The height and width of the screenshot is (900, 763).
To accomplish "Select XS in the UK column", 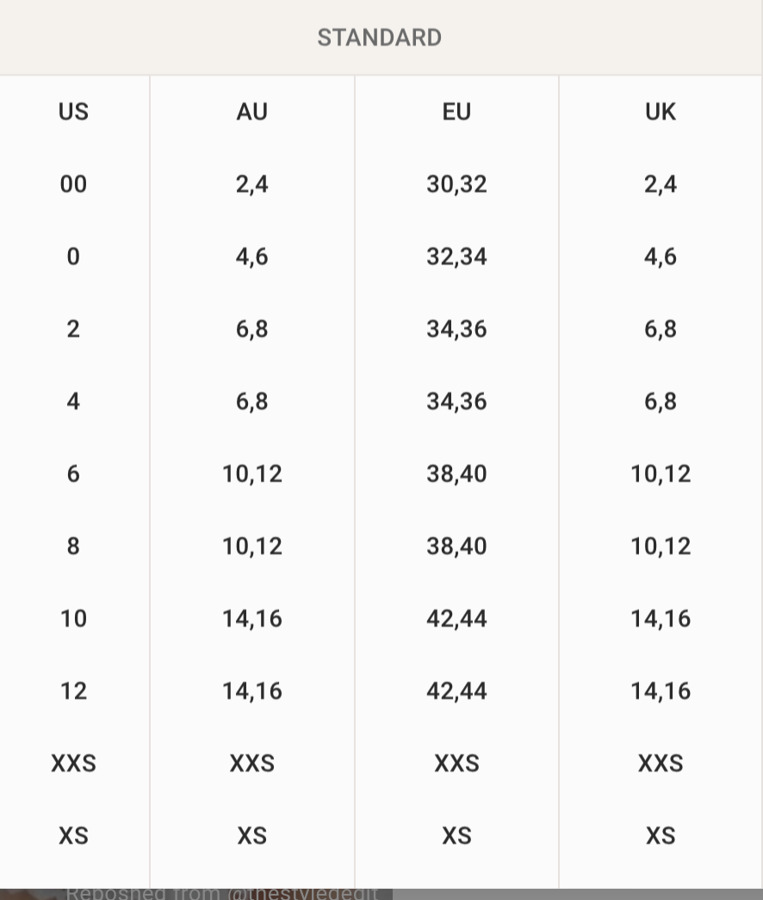I will 660,836.
